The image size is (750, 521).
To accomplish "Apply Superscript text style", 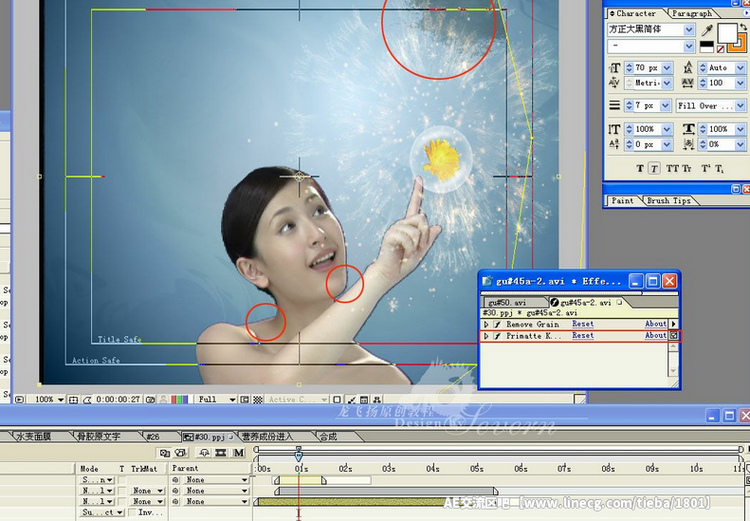I will 705,168.
